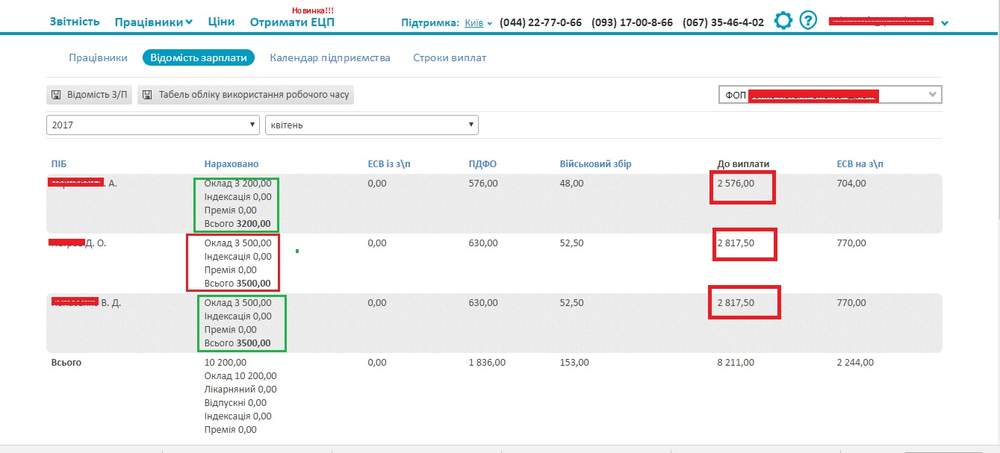Click save icon on Відомість З/П button
The width and height of the screenshot is (1000, 453).
tap(56, 95)
